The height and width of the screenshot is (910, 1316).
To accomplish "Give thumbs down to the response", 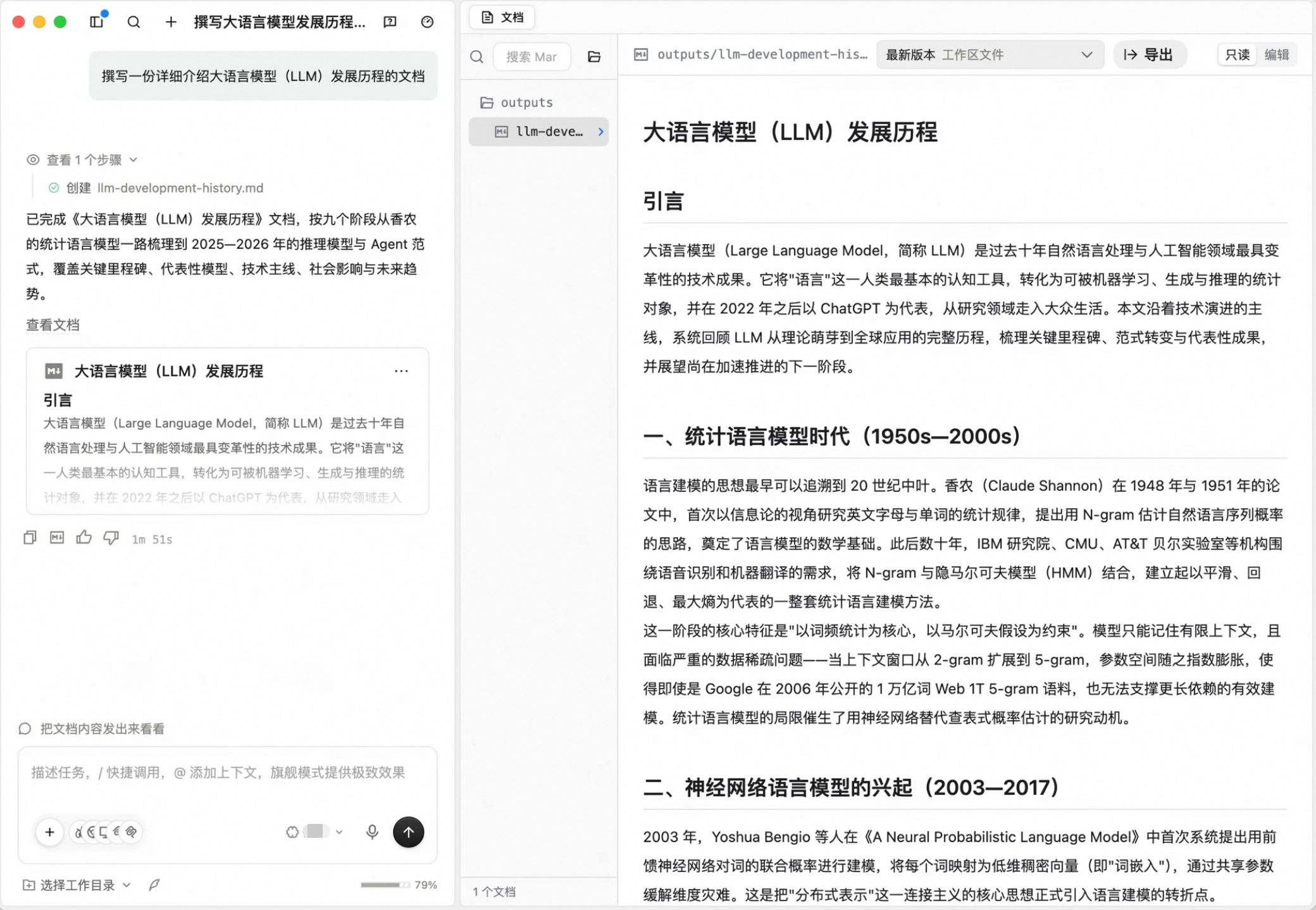I will tap(111, 538).
